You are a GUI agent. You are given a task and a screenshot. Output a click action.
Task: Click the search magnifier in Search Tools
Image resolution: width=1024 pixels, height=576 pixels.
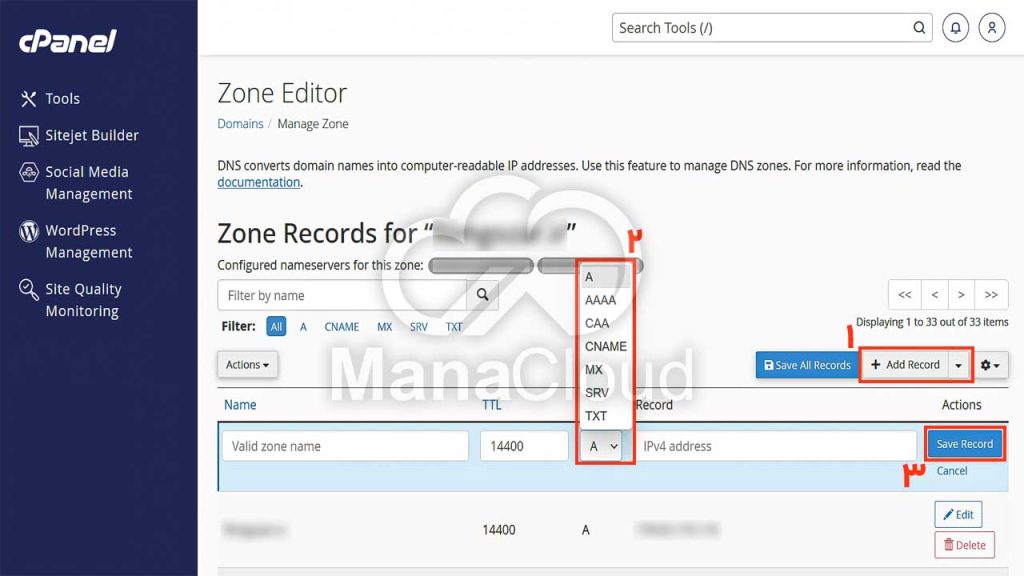coord(919,28)
